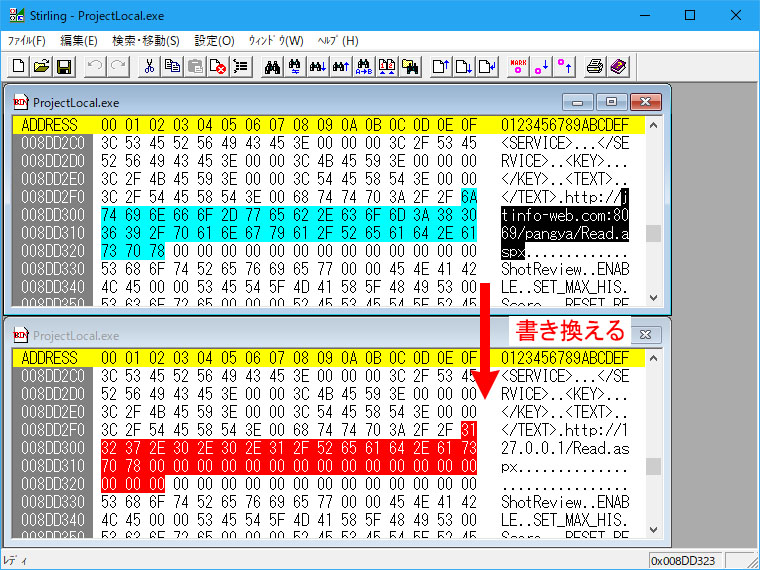Open the 設定(O) menu
Screen dimensions: 760x570
pos(214,41)
